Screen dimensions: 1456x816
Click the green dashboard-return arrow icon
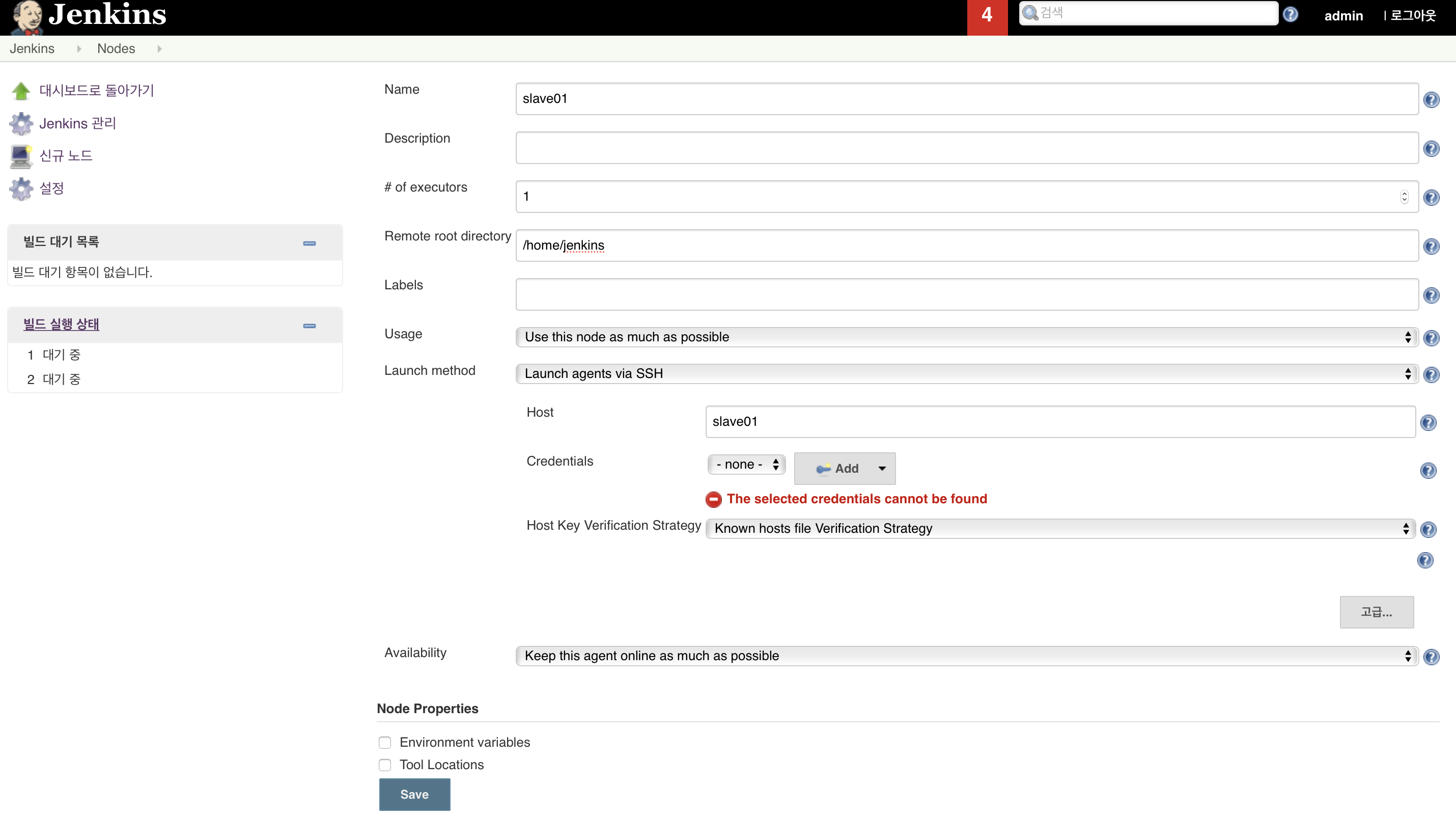point(21,91)
